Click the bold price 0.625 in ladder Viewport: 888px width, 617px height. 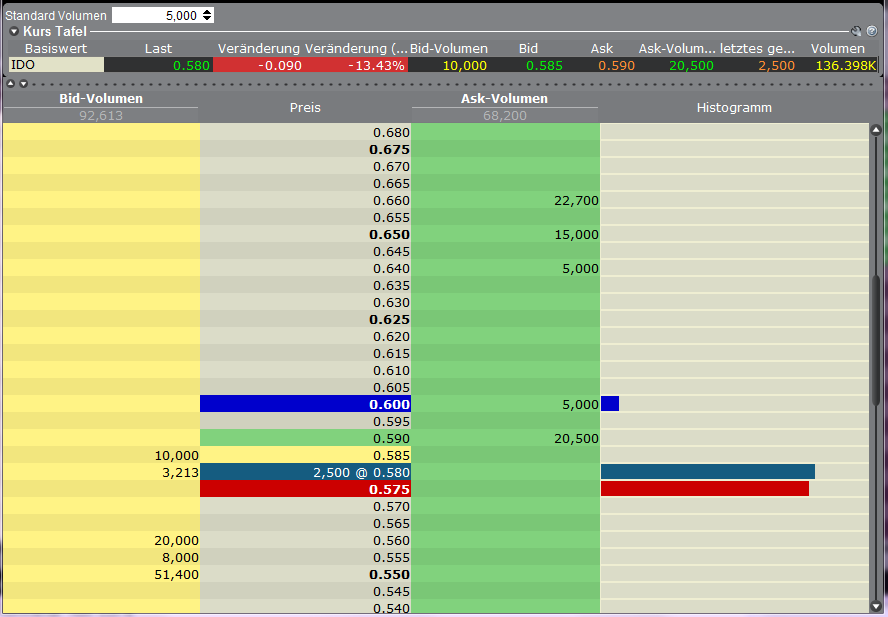(389, 320)
